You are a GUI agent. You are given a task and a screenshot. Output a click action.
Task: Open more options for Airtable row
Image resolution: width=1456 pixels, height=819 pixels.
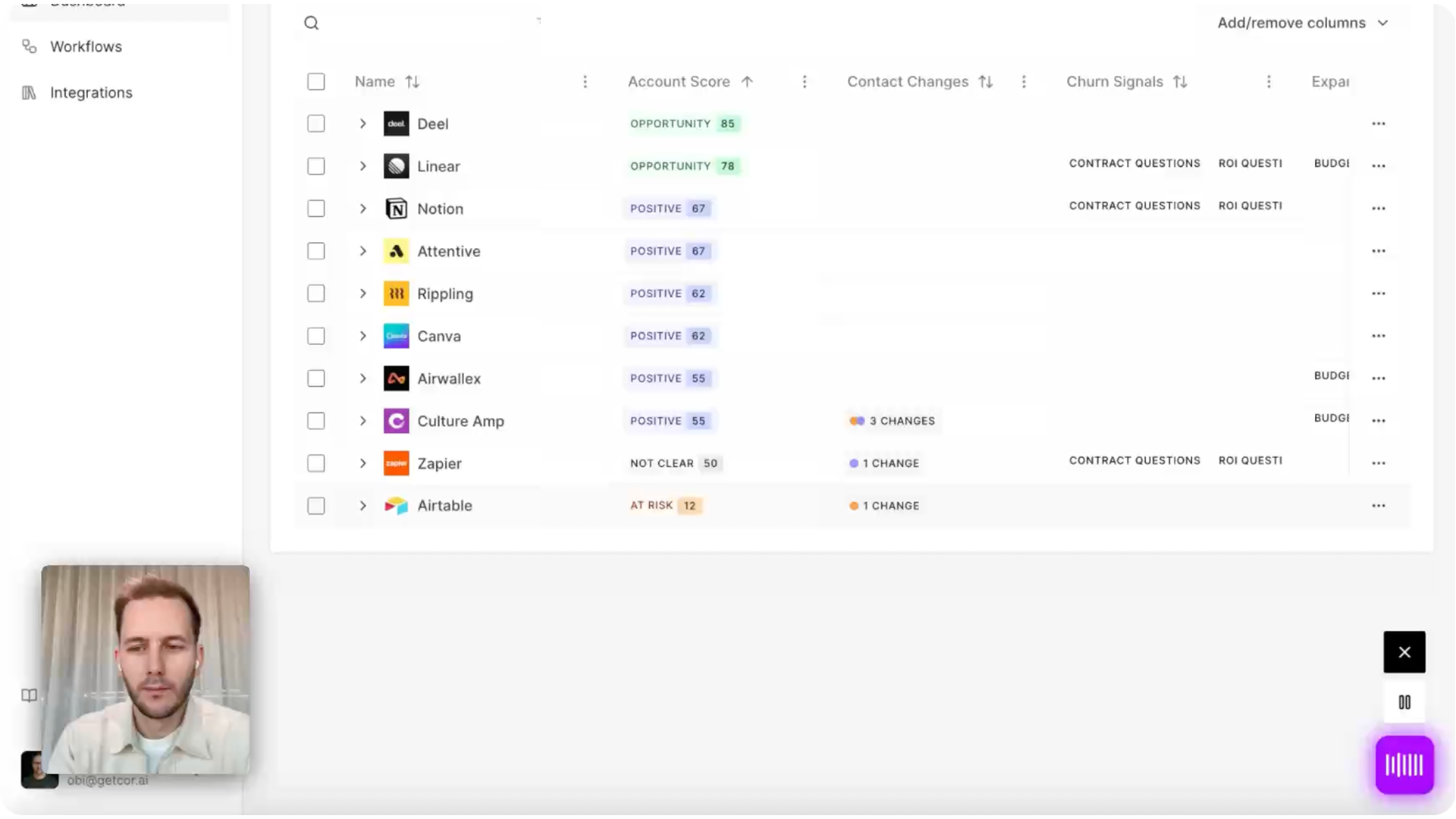click(x=1378, y=506)
